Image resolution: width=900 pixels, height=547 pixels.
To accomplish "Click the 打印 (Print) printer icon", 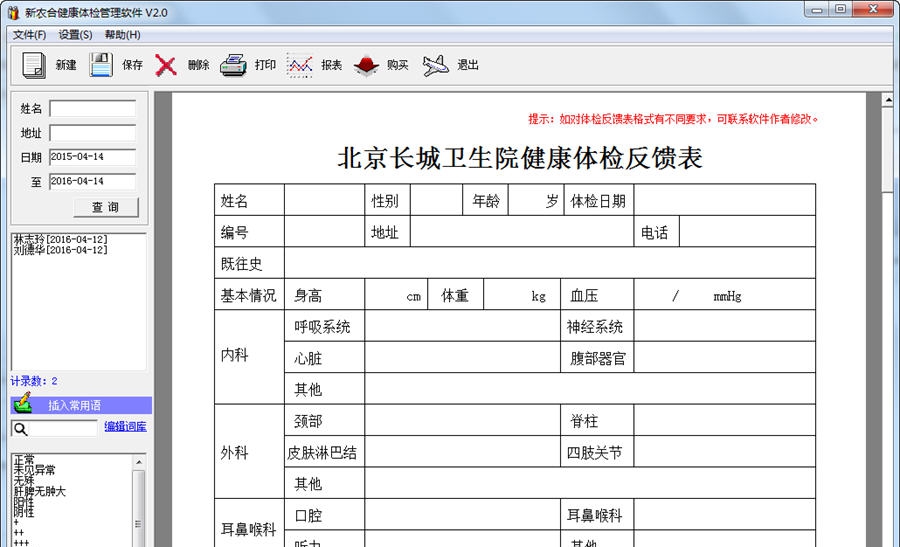I will [233, 65].
